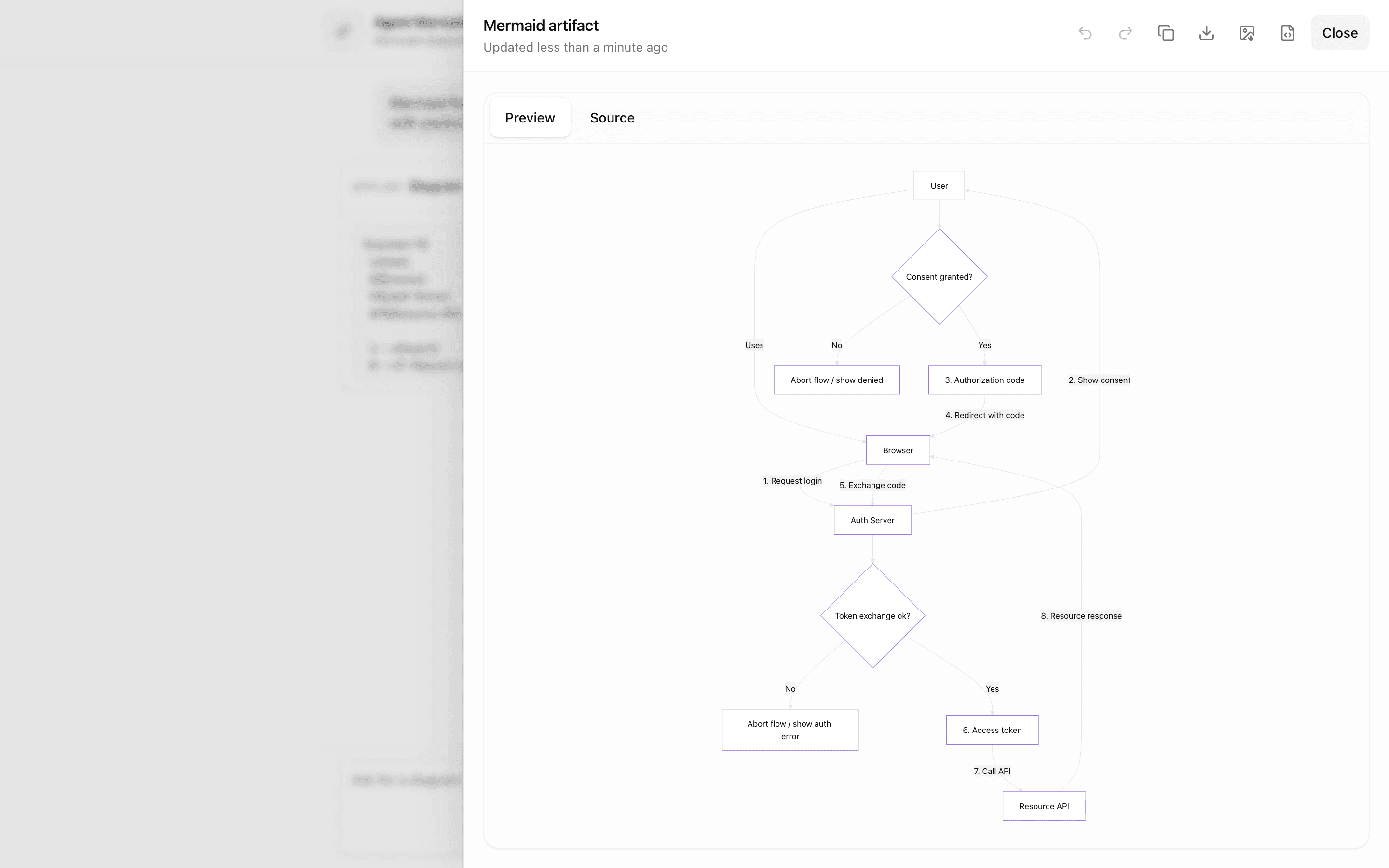Select the Preview tab

530,118
